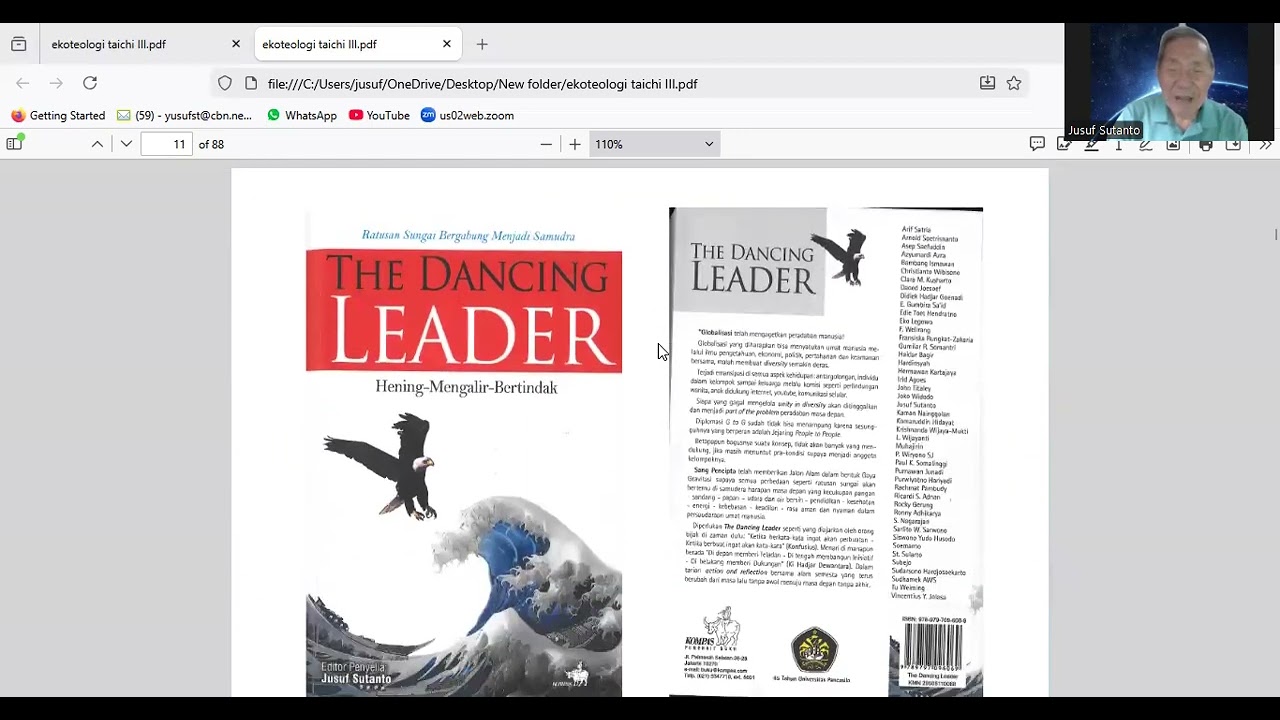Click 'Ratusan Sungai Bergabung Menjadi Samudra' heading
The width and height of the screenshot is (1280, 720).
[468, 236]
